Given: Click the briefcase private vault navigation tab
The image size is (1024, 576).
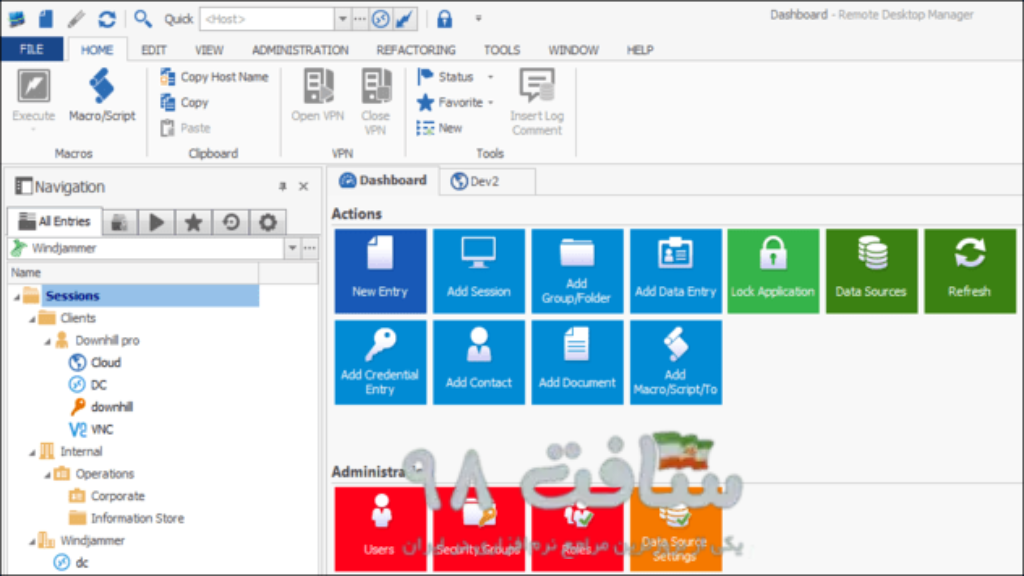Looking at the screenshot, I should tap(120, 223).
